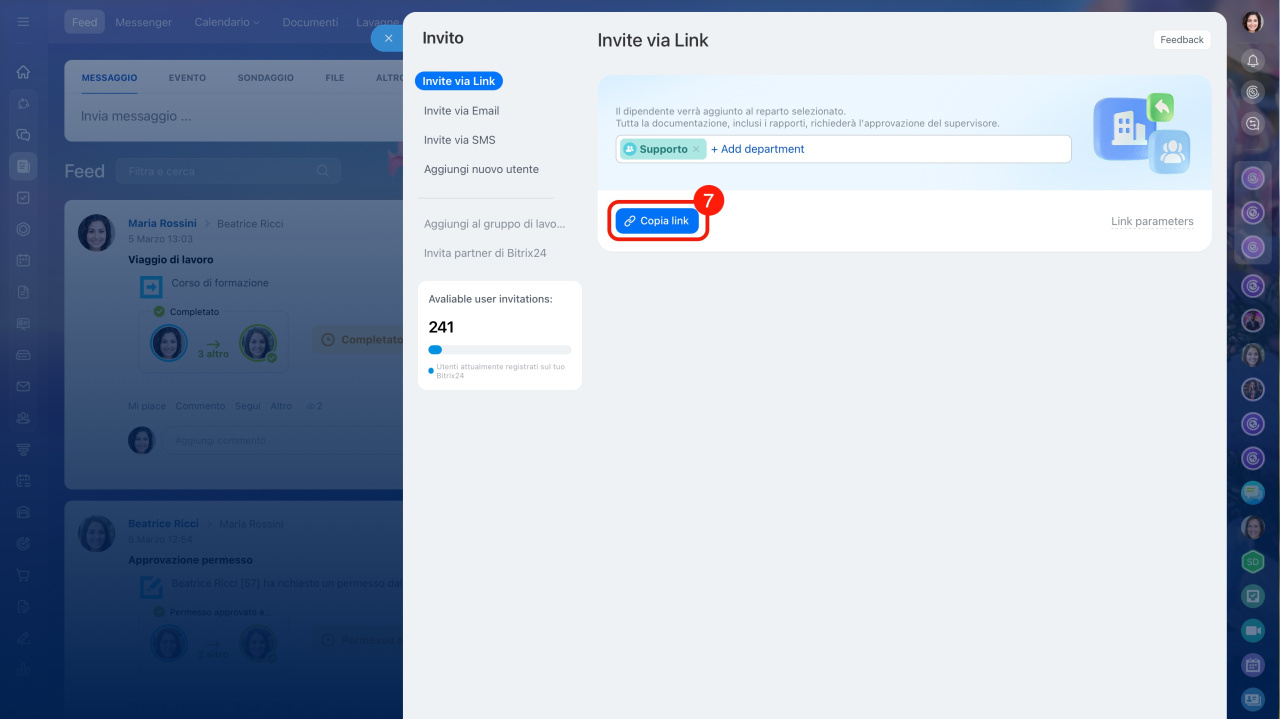Click the Feedback button
The image size is (1280, 719).
pos(1181,40)
